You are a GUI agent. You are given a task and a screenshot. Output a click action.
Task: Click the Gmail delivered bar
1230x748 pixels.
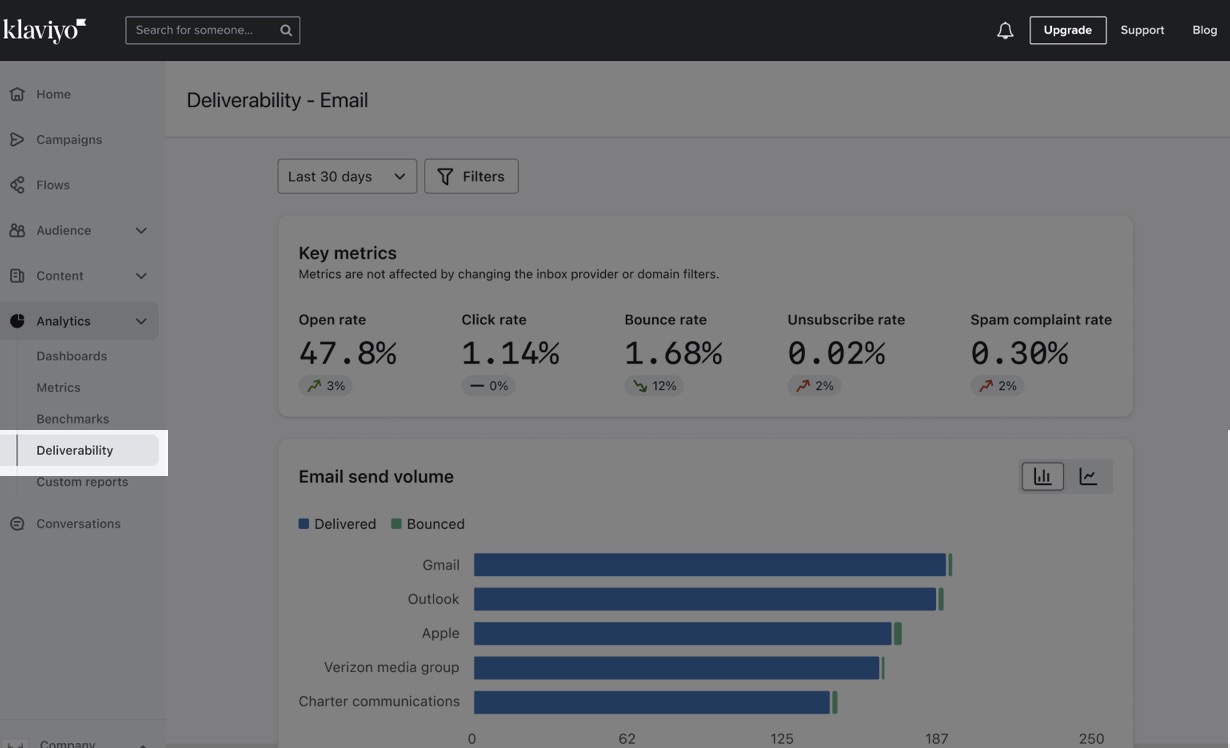coord(710,564)
